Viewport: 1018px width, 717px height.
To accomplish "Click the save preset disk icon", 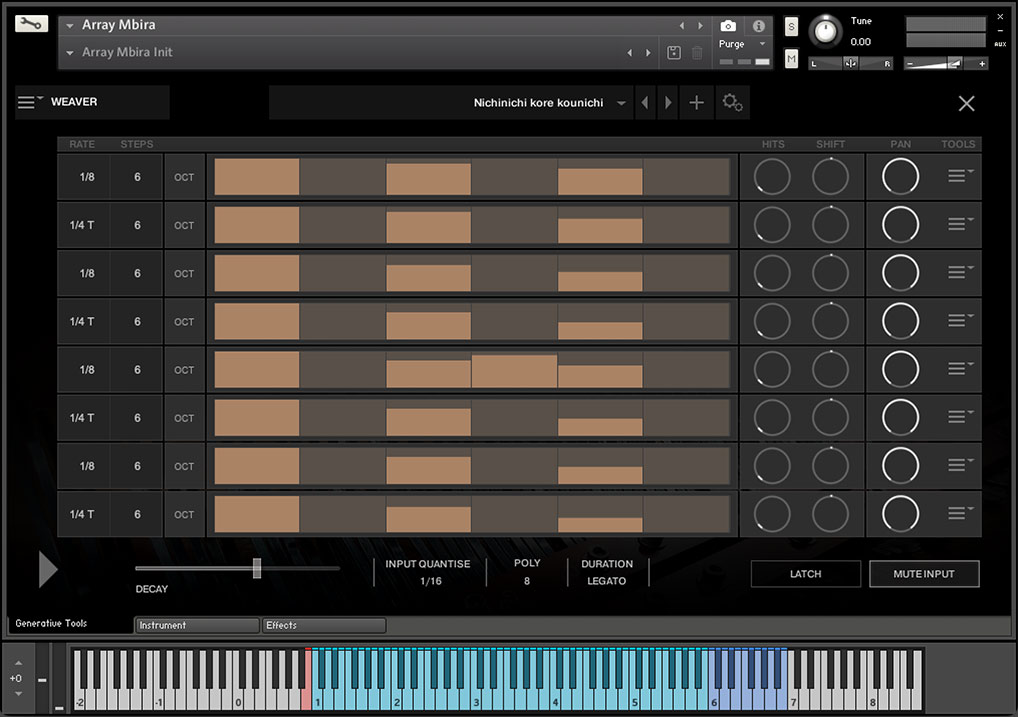I will pos(674,53).
